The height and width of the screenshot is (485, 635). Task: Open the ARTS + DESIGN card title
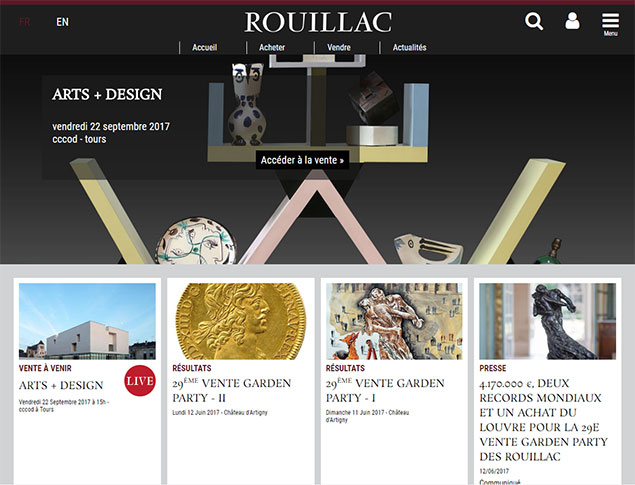(61, 385)
